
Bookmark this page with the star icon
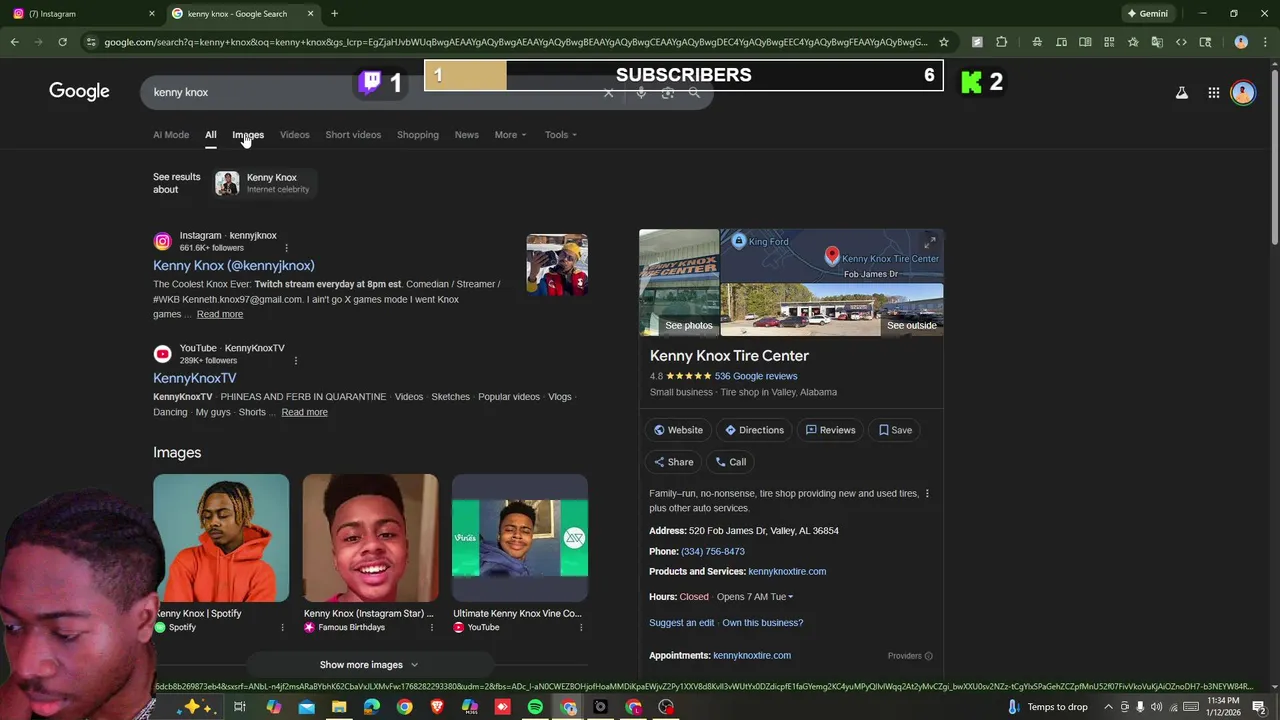point(943,42)
